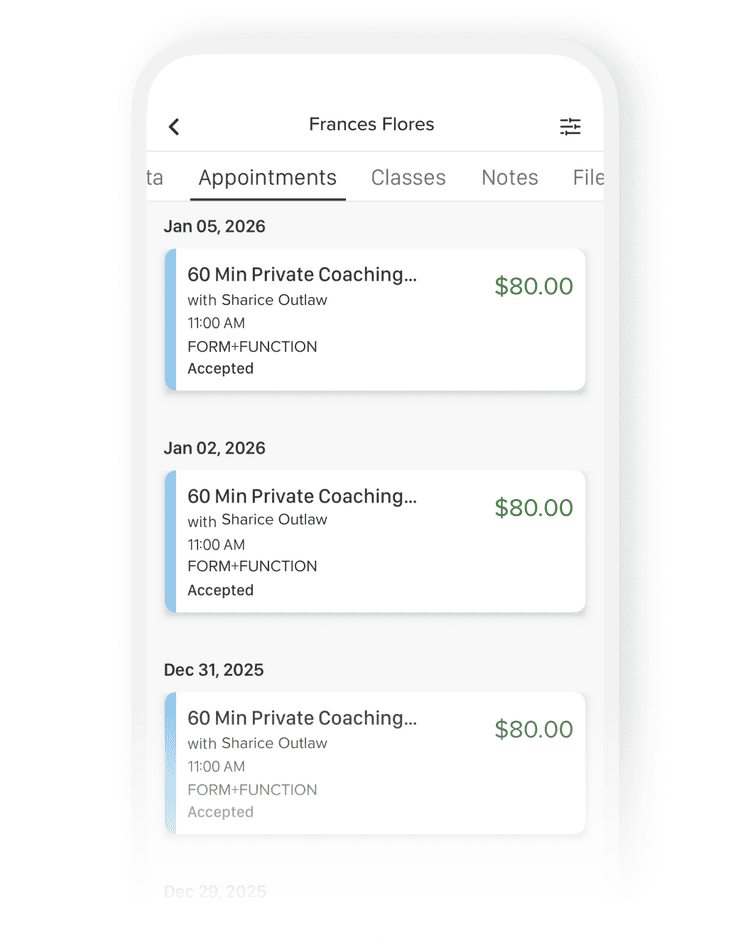Open the appointment filter options icon
The image size is (750, 938).
(570, 126)
